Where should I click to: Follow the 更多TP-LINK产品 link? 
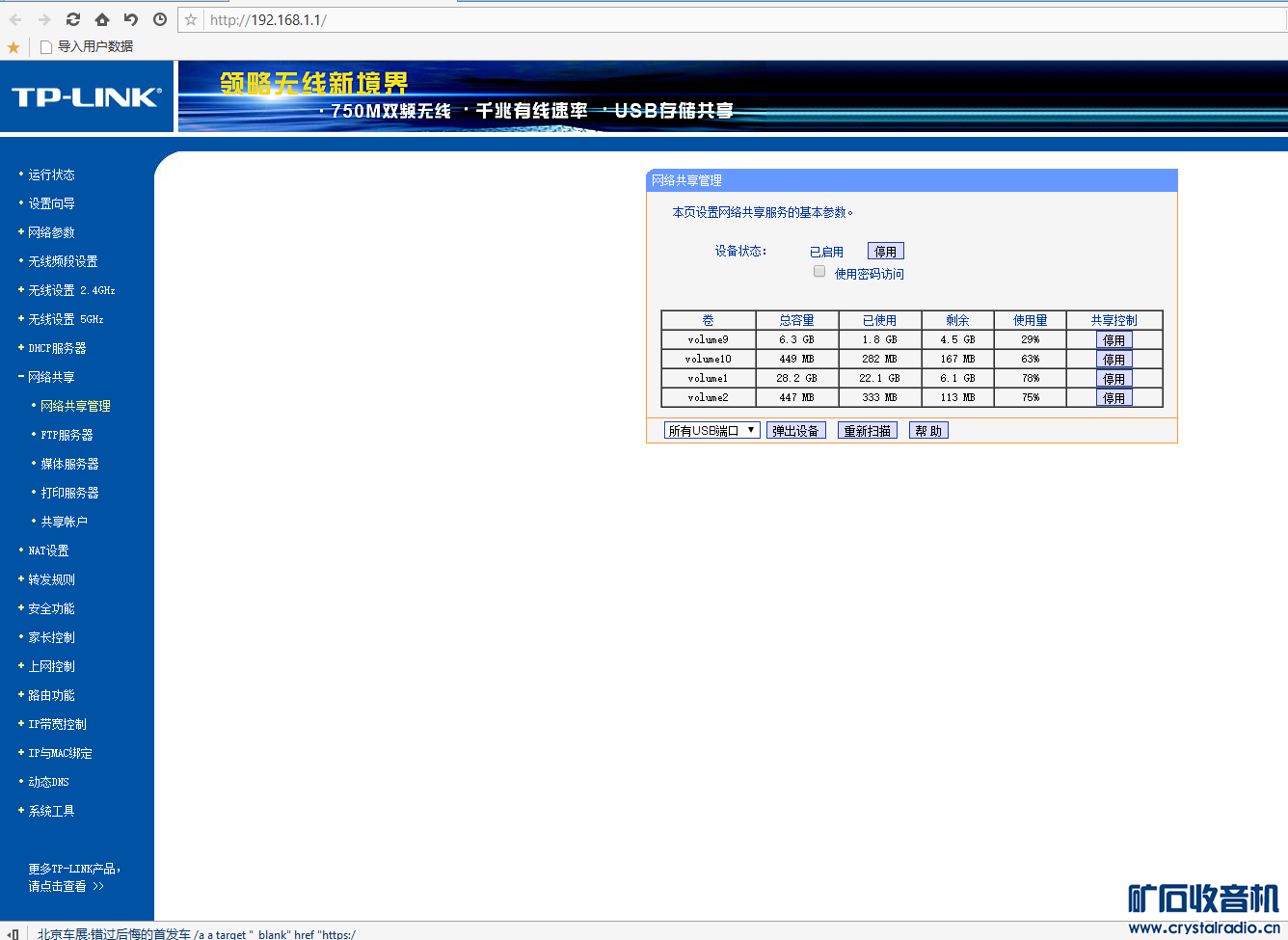74,877
